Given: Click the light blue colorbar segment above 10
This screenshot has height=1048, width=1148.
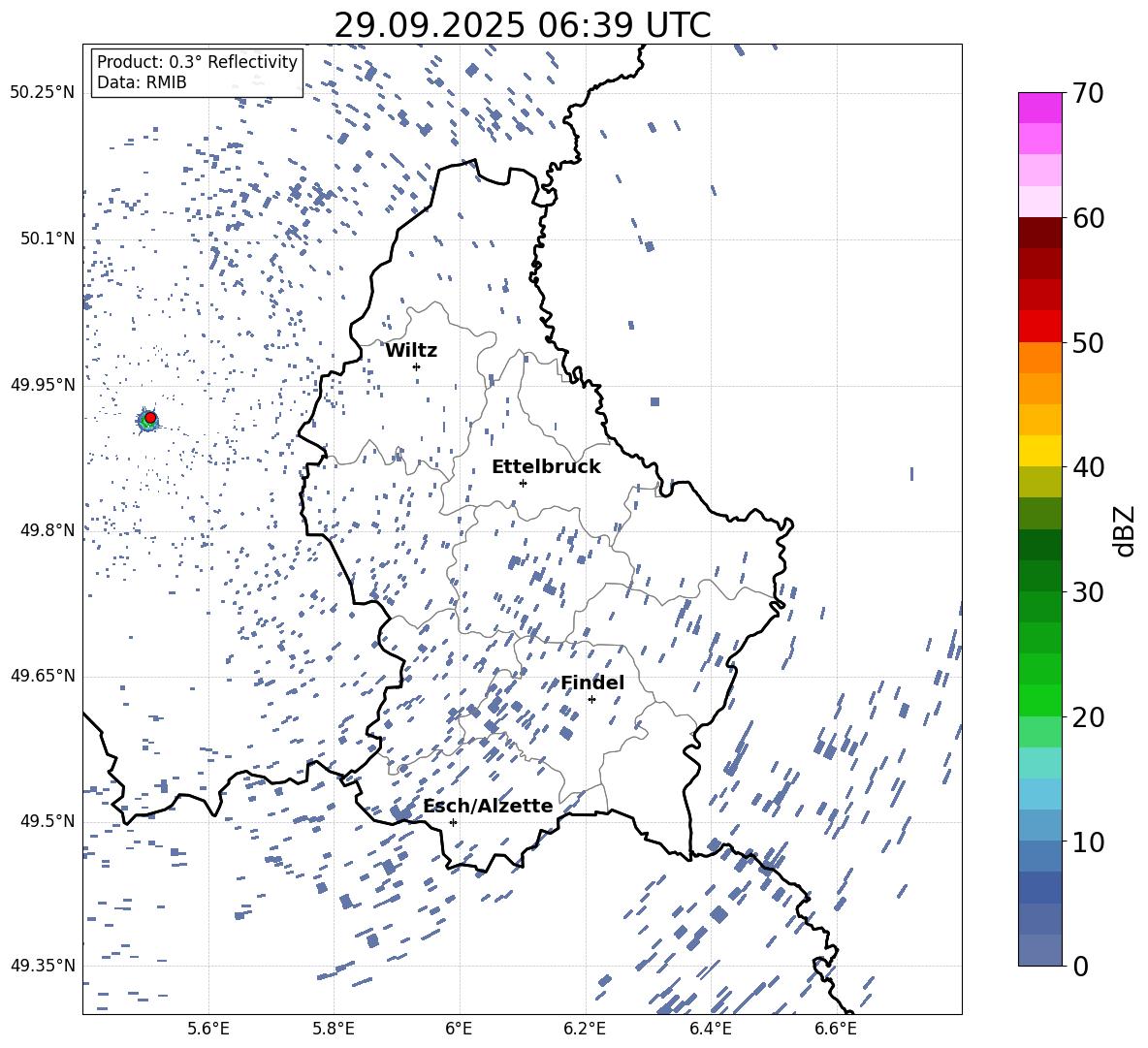Looking at the screenshot, I should pyautogui.click(x=1039, y=825).
